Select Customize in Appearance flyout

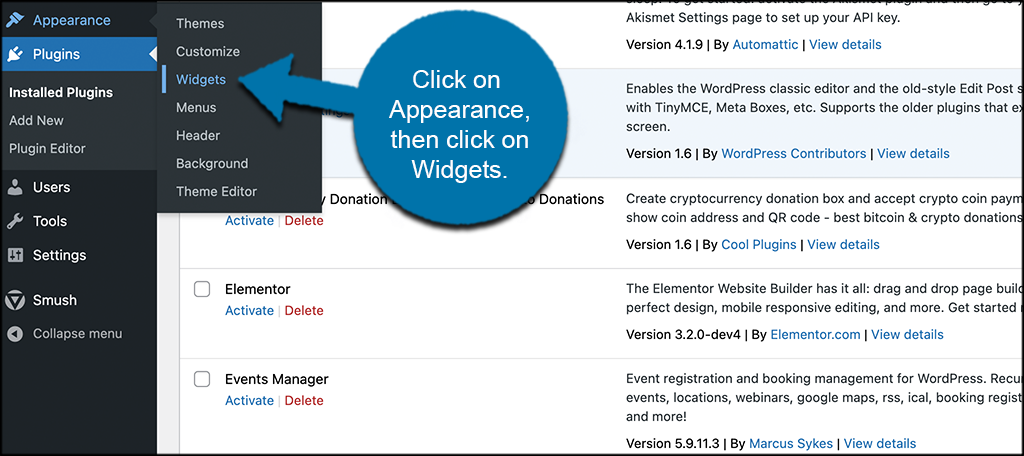(208, 52)
